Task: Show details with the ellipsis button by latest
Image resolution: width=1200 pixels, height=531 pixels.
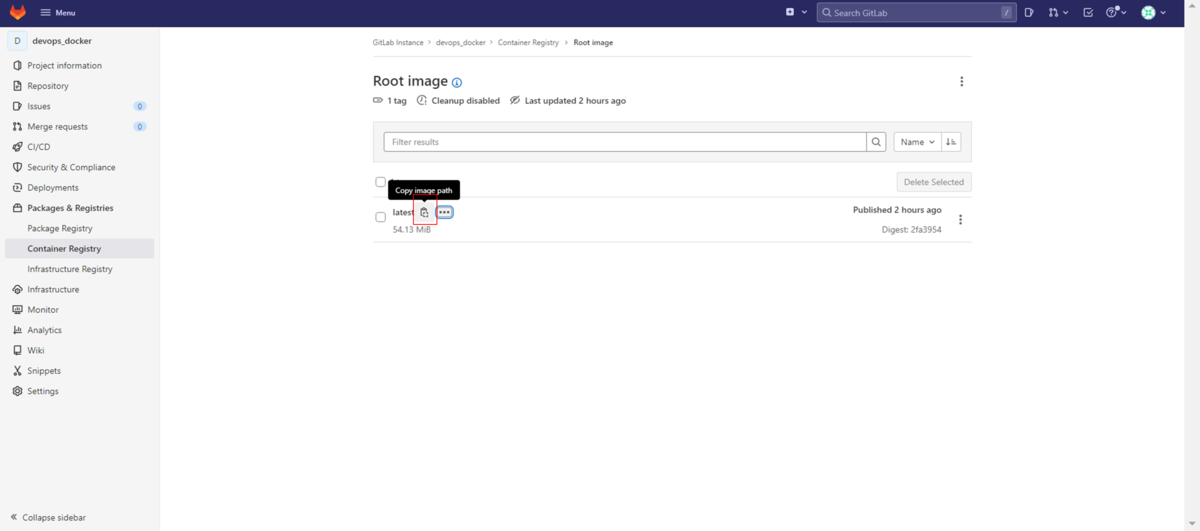Action: tap(445, 212)
